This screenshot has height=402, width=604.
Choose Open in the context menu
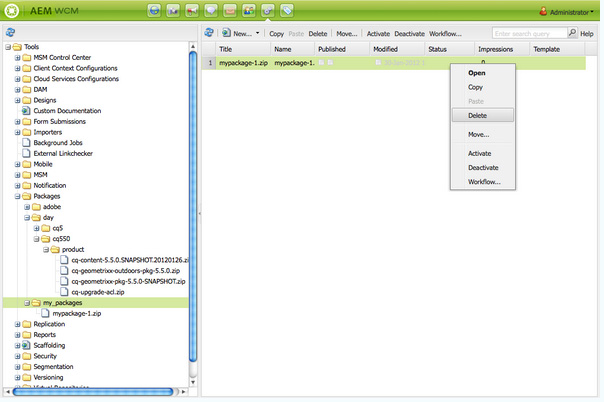[x=483, y=73]
